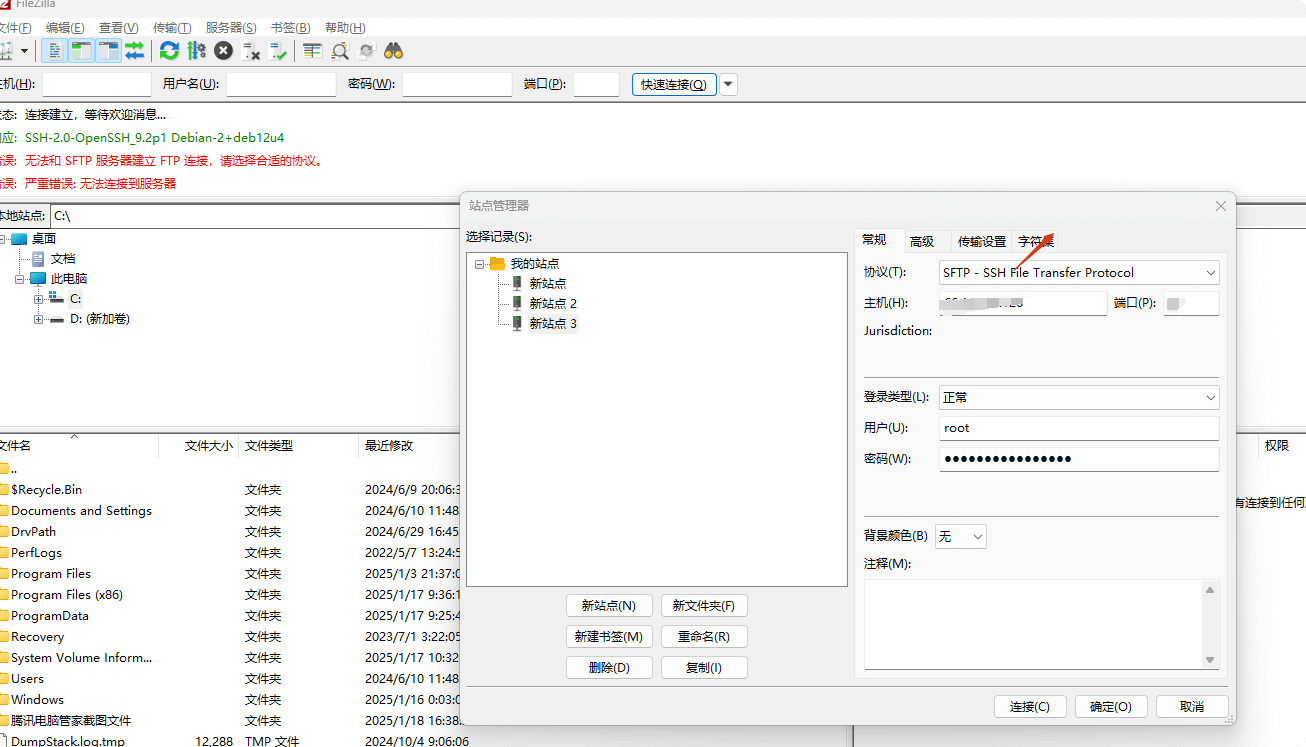Toggle the remote directory tree icon
This screenshot has width=1306, height=747.
tap(108, 51)
